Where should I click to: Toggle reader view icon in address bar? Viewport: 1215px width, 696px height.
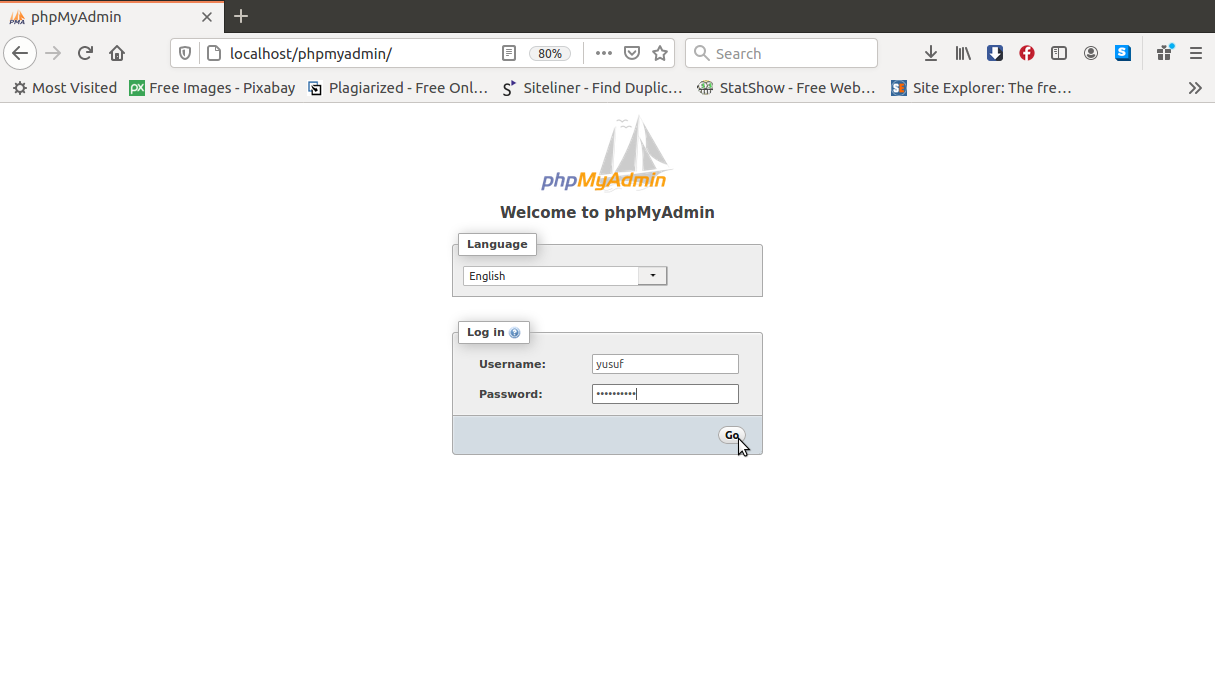click(x=509, y=53)
